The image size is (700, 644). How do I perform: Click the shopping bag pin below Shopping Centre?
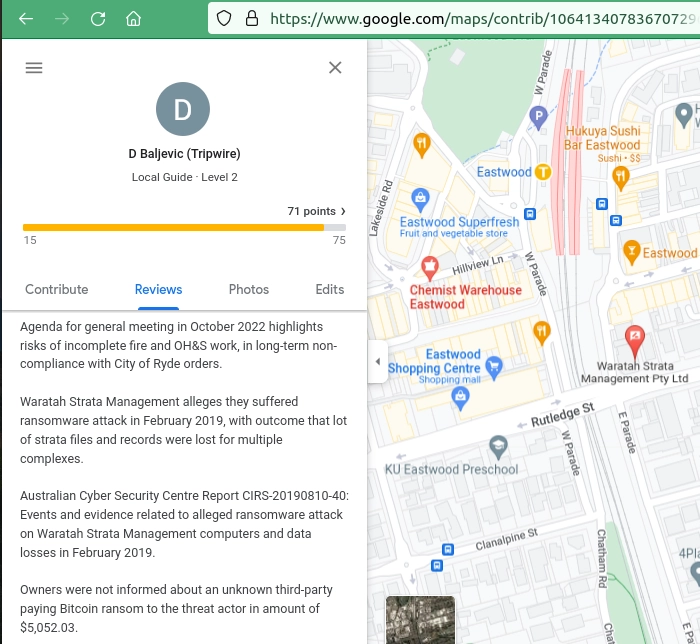tap(460, 399)
